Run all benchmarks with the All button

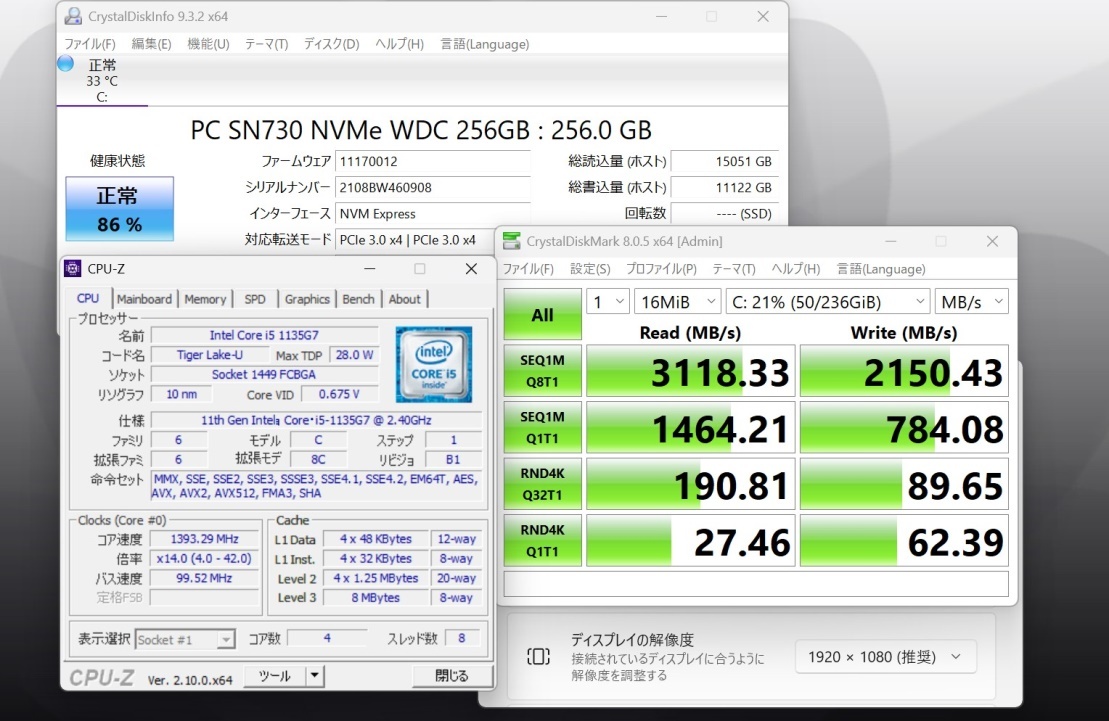point(542,315)
